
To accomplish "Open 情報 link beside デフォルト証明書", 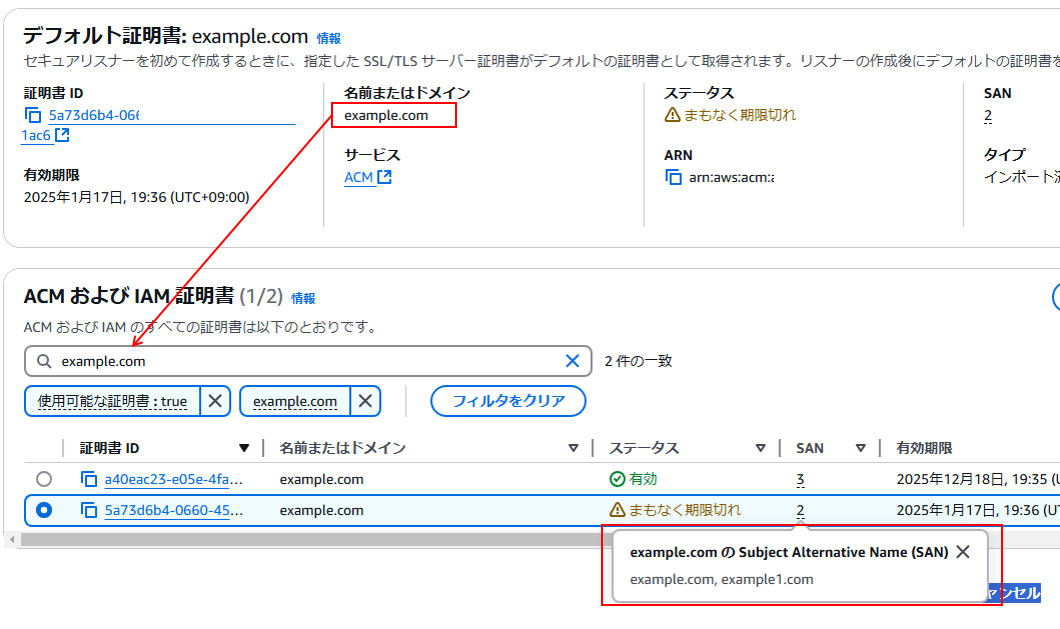I will point(329,39).
